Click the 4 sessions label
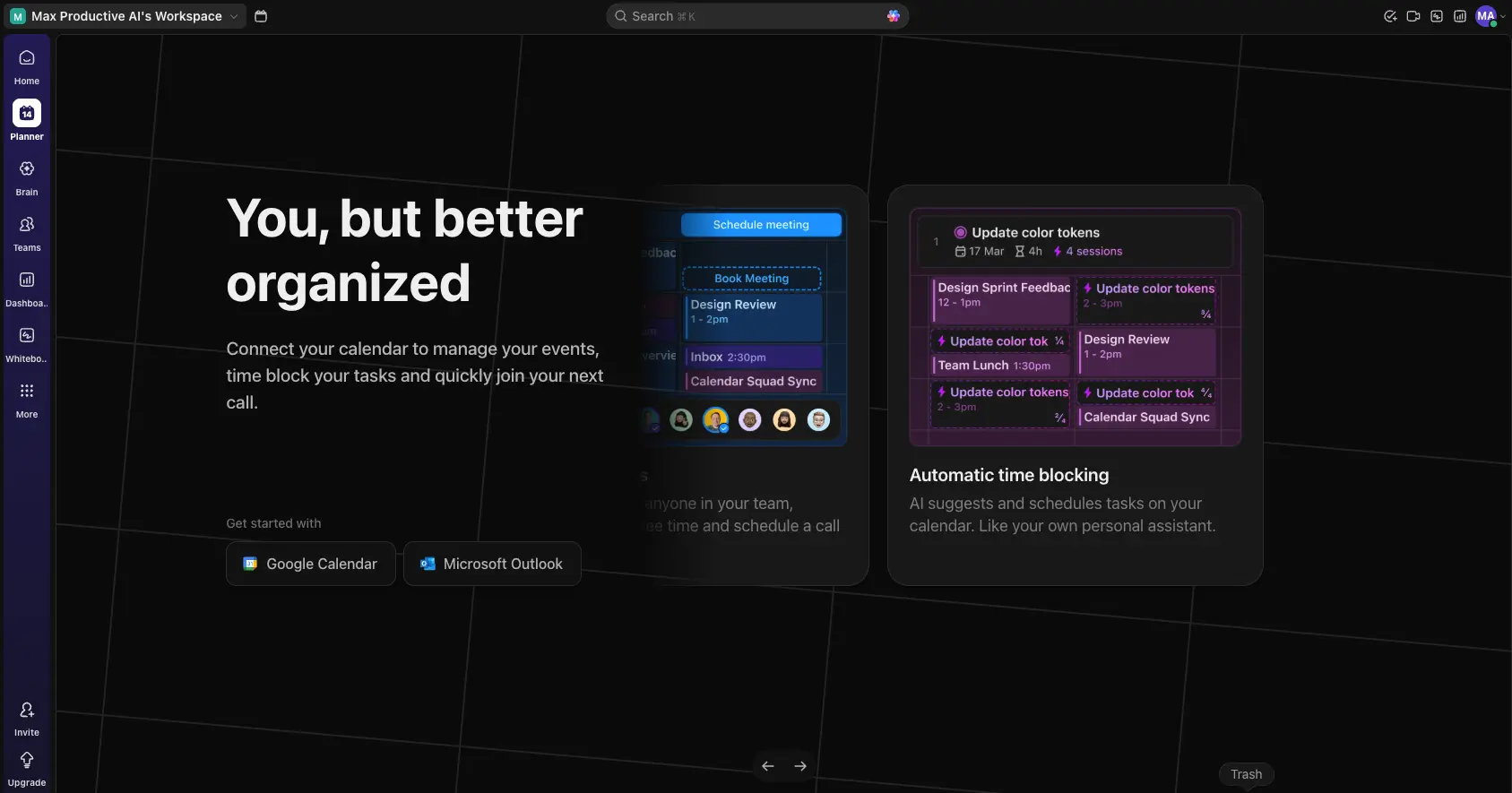The height and width of the screenshot is (793, 1512). [1088, 252]
